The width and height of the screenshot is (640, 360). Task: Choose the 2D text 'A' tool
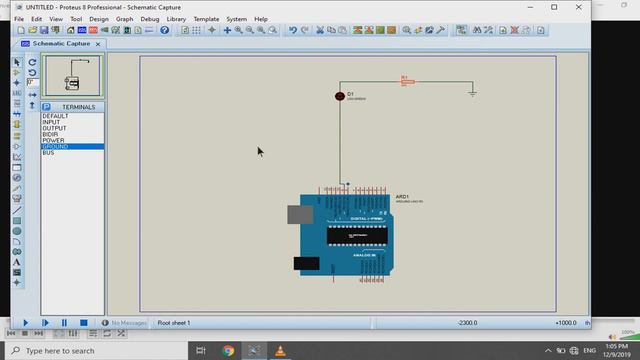click(17, 262)
